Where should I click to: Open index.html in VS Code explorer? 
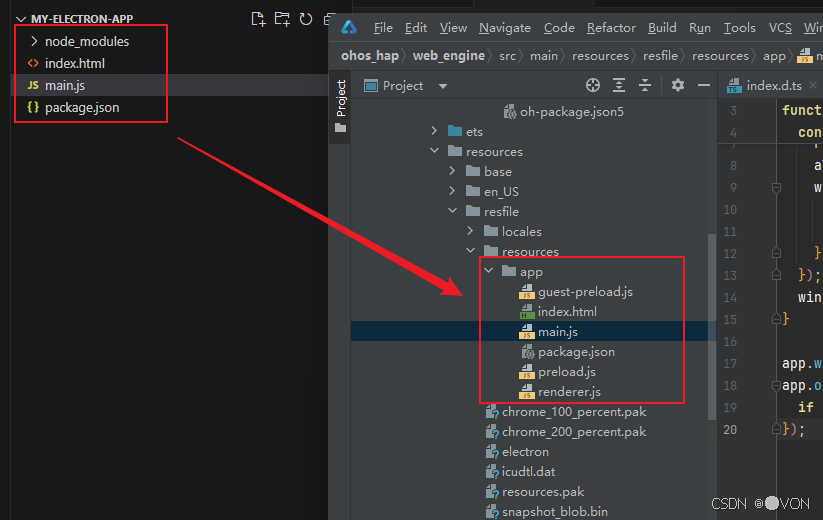(x=75, y=63)
